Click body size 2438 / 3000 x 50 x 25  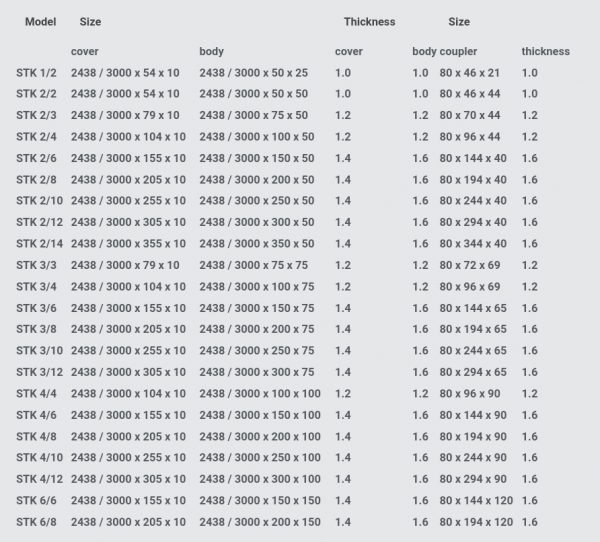(x=253, y=73)
